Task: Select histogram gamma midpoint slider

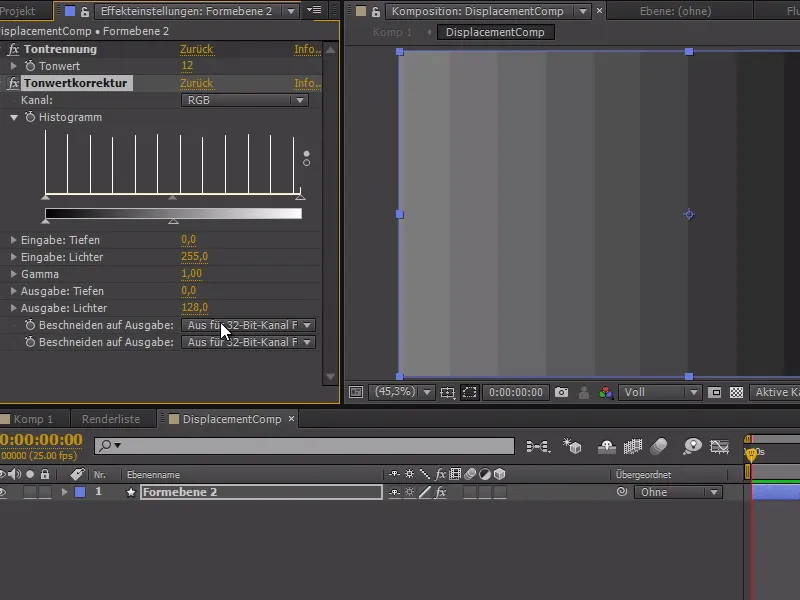Action: tap(172, 197)
